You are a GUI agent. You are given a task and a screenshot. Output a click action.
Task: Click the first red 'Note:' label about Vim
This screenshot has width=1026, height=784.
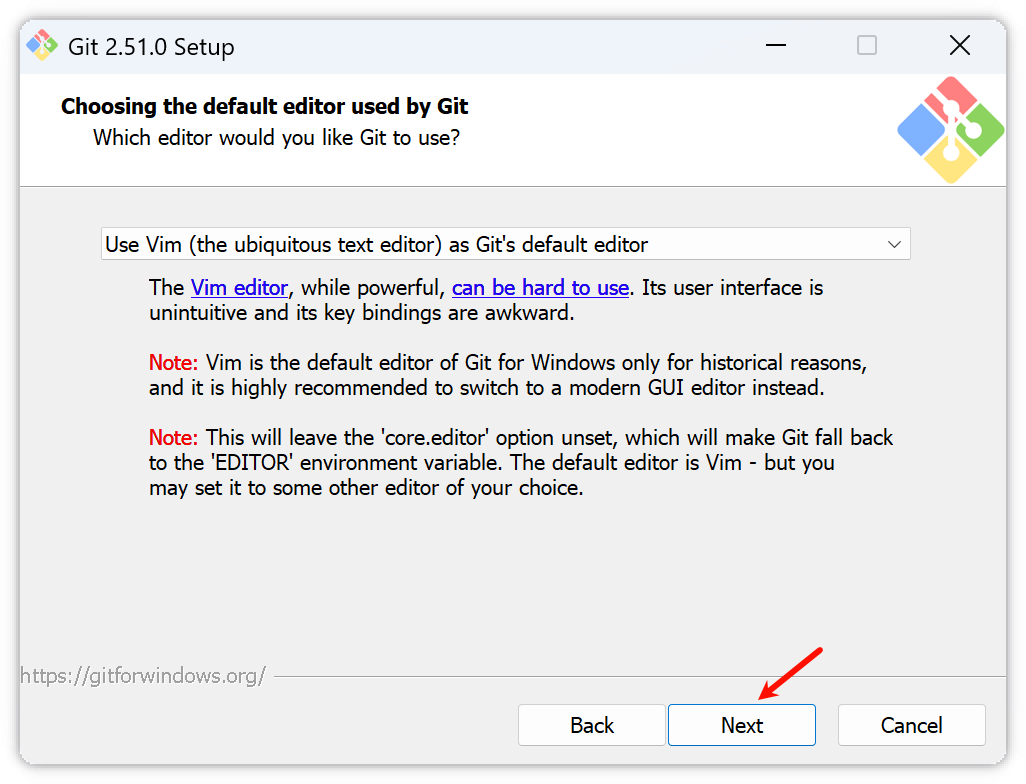click(x=174, y=361)
